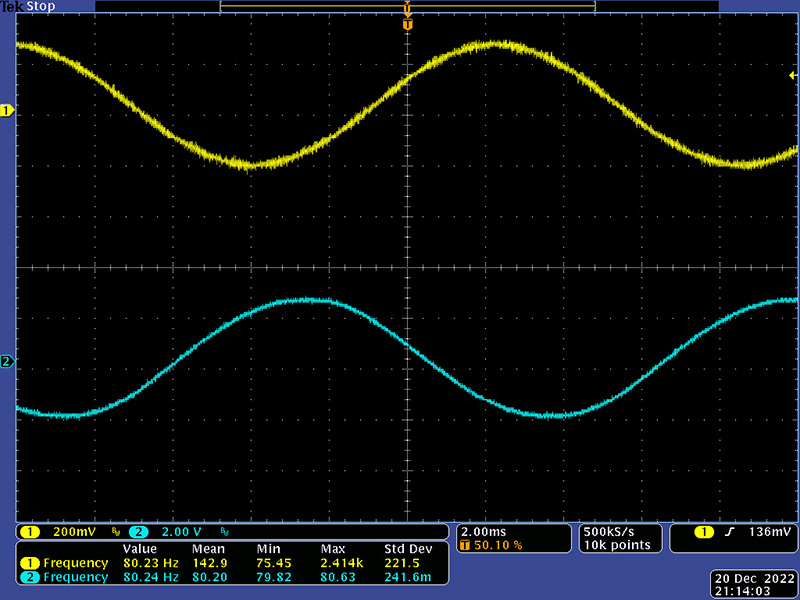Viewport: 800px width, 600px height.
Task: Click the 21:14:03 time readout
Action: coord(742,591)
